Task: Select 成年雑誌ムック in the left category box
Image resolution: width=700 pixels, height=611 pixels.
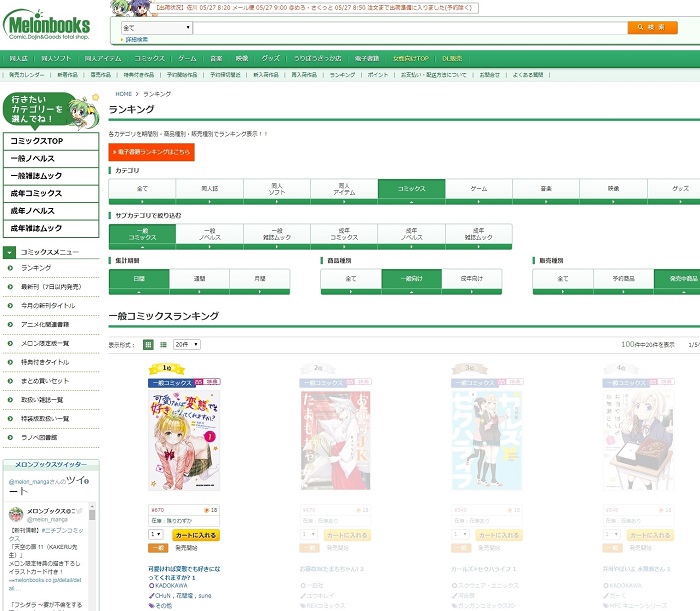Action: point(51,228)
